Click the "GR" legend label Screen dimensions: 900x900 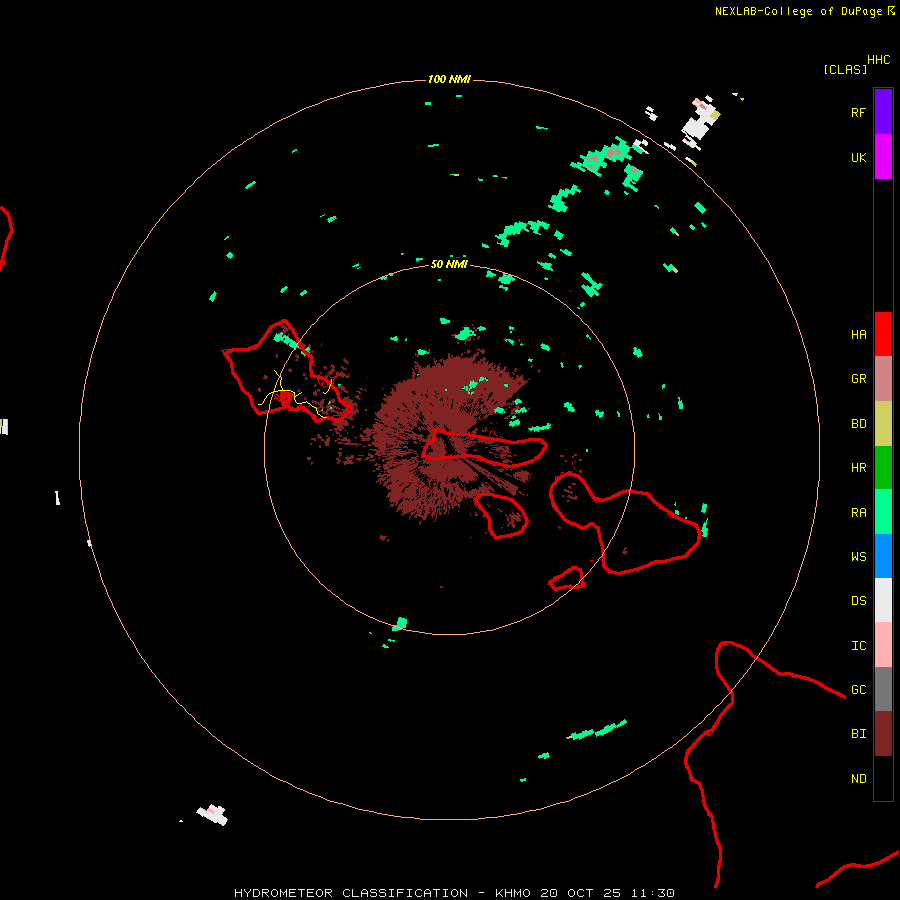pyautogui.click(x=859, y=379)
